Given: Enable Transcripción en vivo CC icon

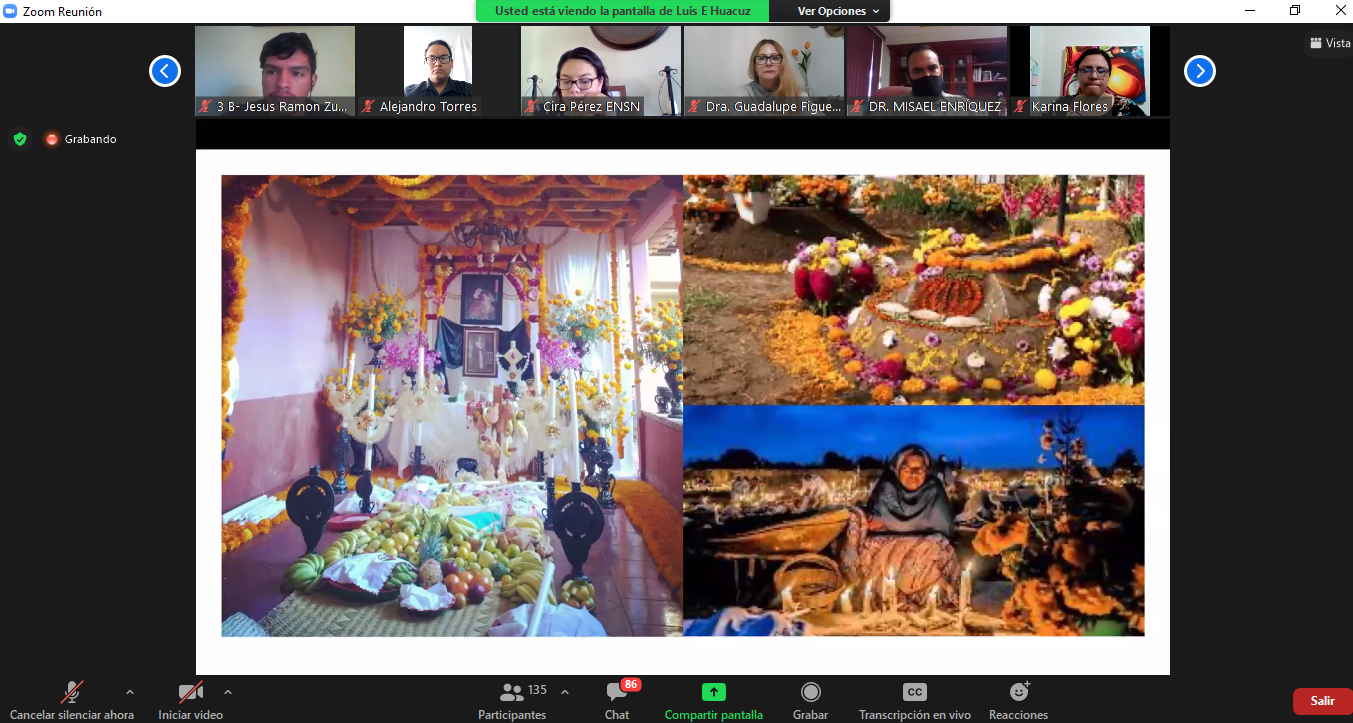Looking at the screenshot, I should [x=914, y=692].
